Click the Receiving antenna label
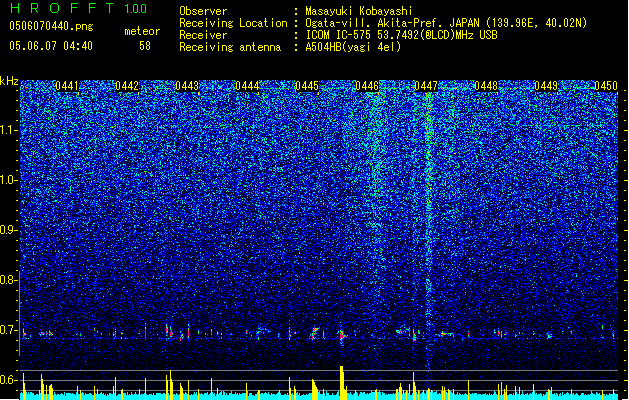The width and height of the screenshot is (629, 400). point(230,47)
